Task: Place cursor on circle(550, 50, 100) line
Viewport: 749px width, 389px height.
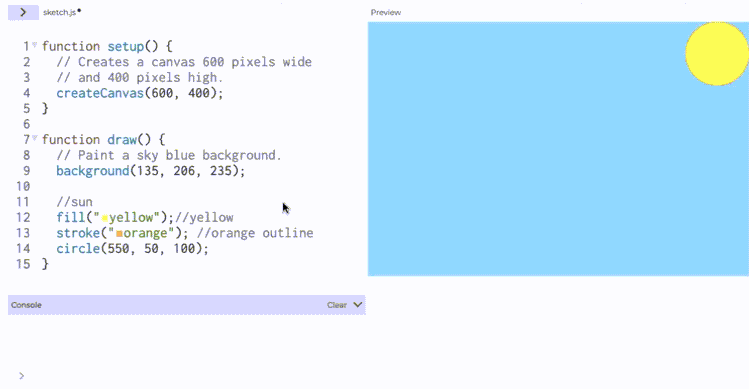Action: tap(132, 249)
